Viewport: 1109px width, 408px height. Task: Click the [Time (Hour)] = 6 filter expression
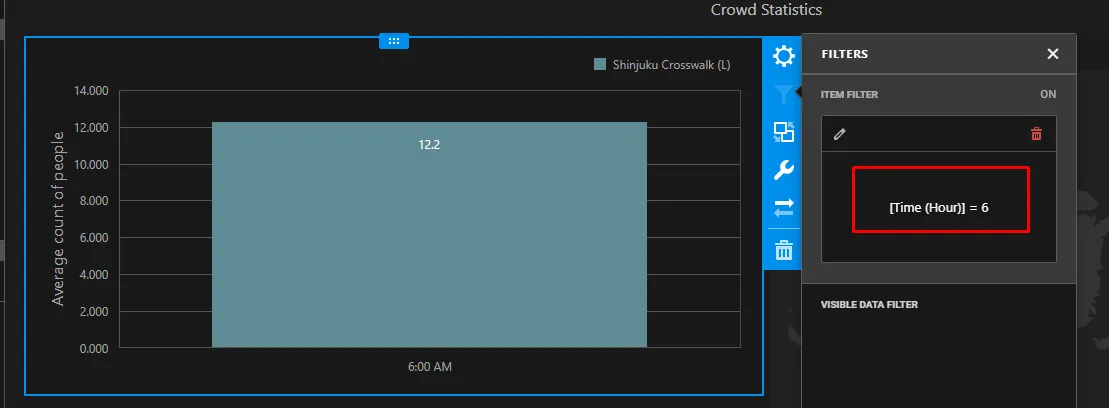[x=939, y=208]
